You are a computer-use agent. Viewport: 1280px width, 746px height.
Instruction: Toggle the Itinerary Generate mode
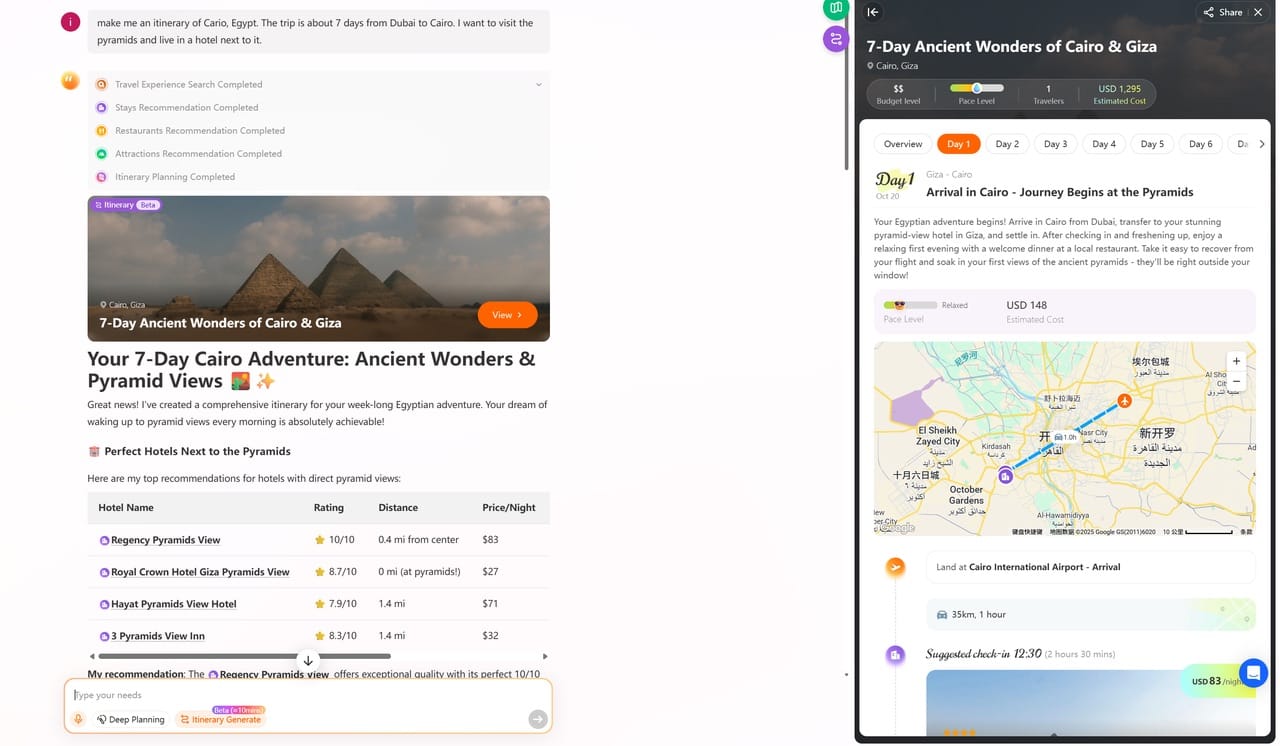[220, 719]
